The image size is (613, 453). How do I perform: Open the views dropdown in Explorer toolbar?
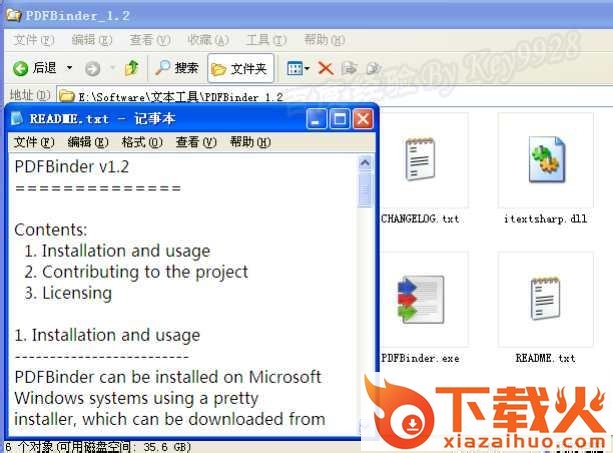(298, 68)
